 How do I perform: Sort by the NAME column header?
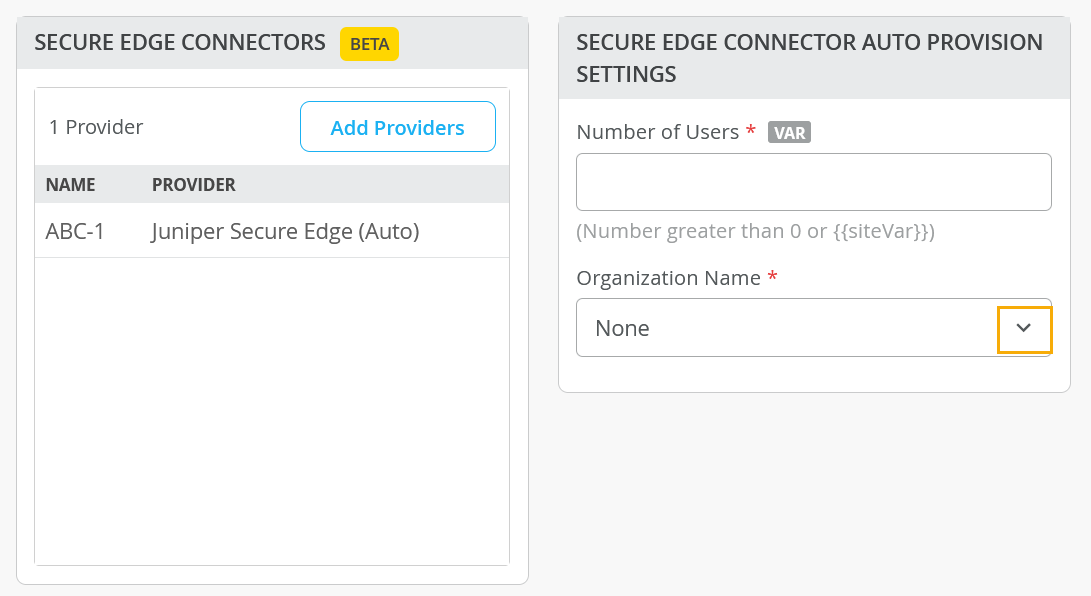(x=70, y=185)
